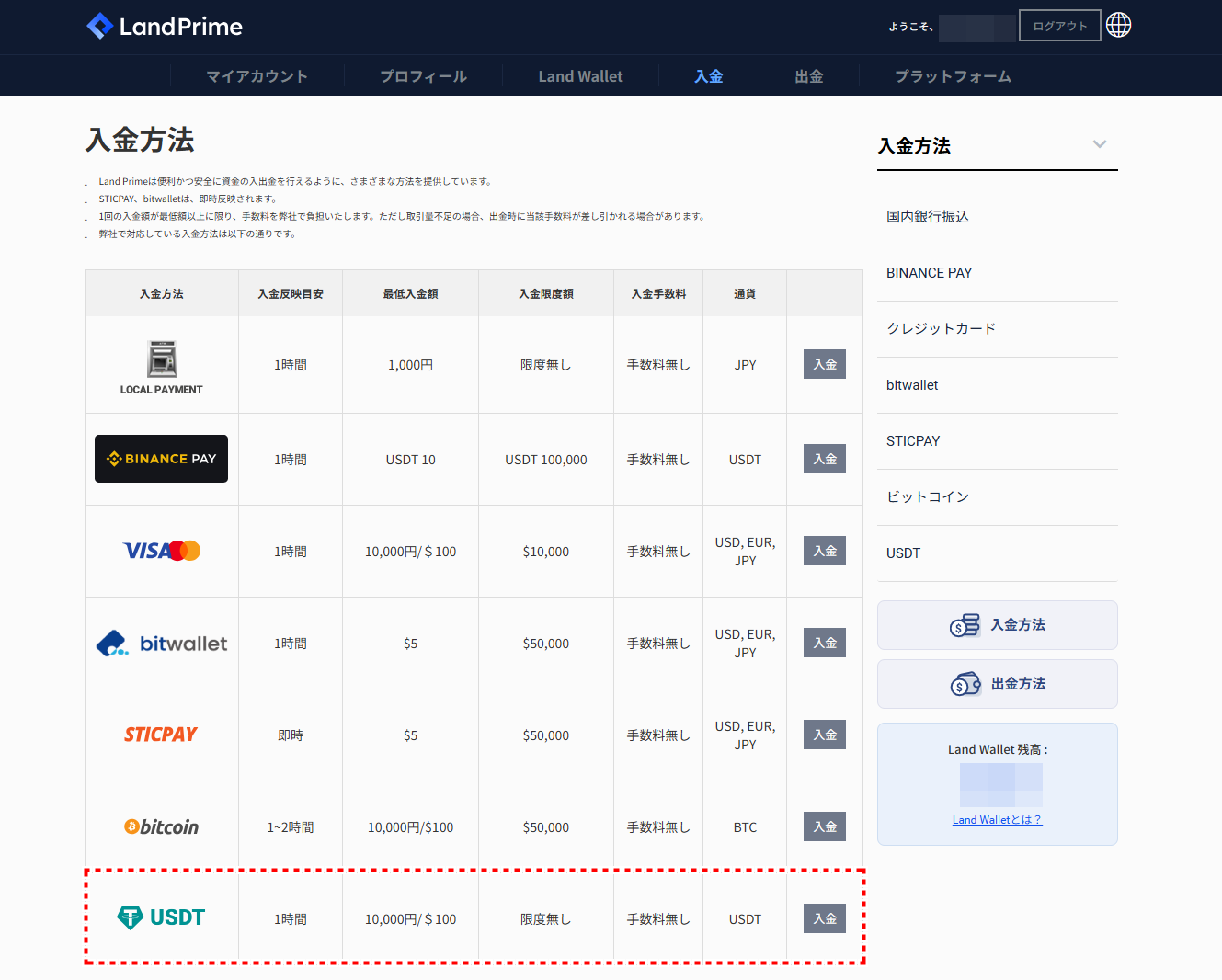1222x980 pixels.
Task: Click the bitcoin logo
Action: click(x=162, y=827)
